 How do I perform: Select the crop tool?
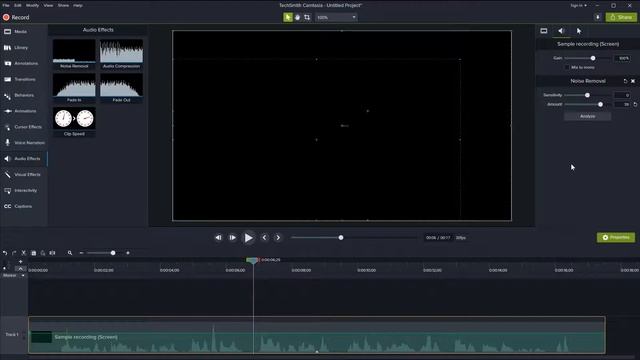pyautogui.click(x=307, y=17)
